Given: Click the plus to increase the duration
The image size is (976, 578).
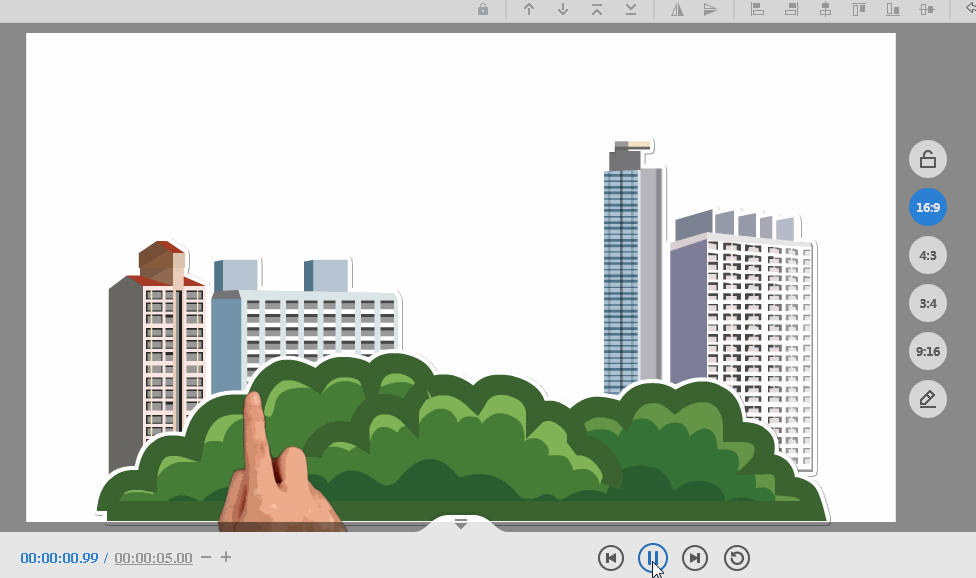Looking at the screenshot, I should [226, 558].
